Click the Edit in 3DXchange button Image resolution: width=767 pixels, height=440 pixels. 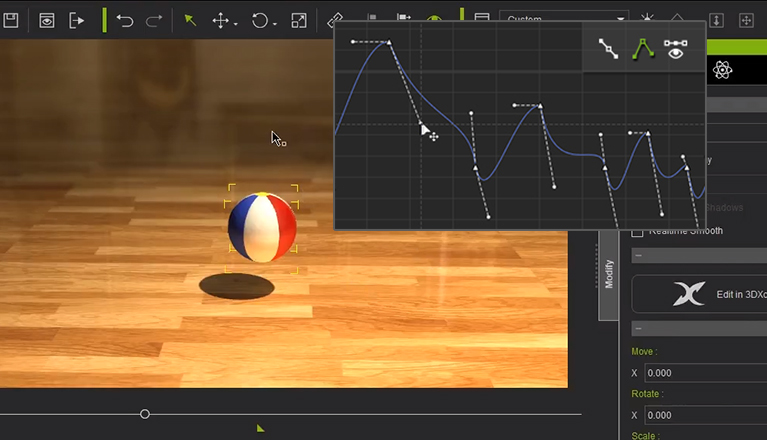click(699, 294)
